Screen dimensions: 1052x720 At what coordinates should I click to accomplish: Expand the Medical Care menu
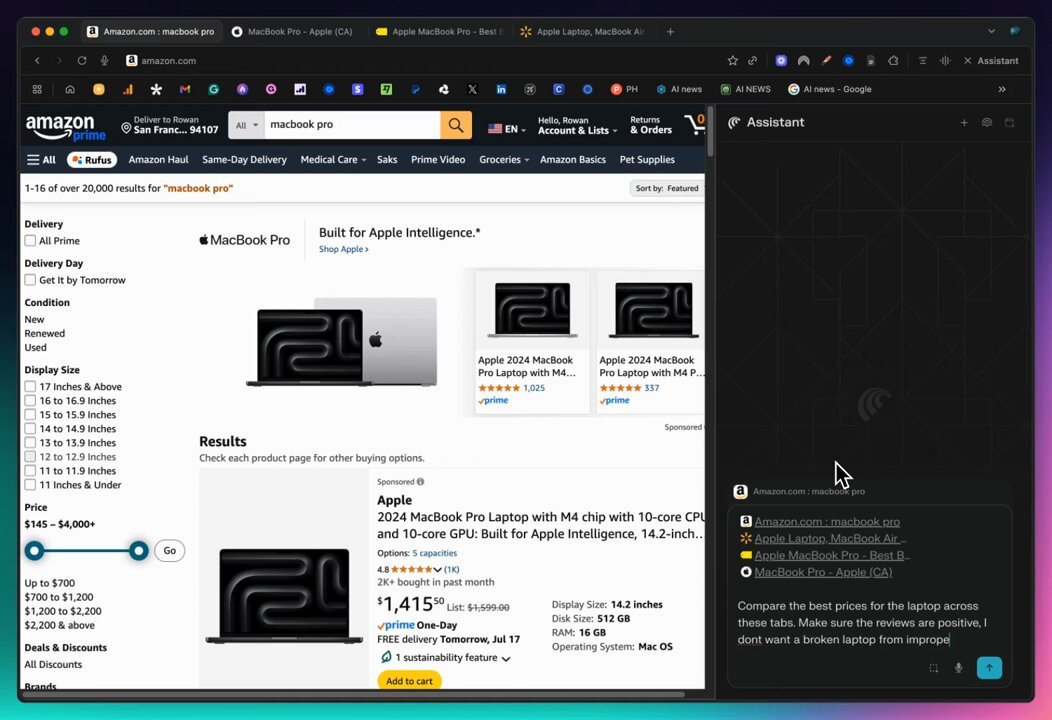[x=333, y=160]
